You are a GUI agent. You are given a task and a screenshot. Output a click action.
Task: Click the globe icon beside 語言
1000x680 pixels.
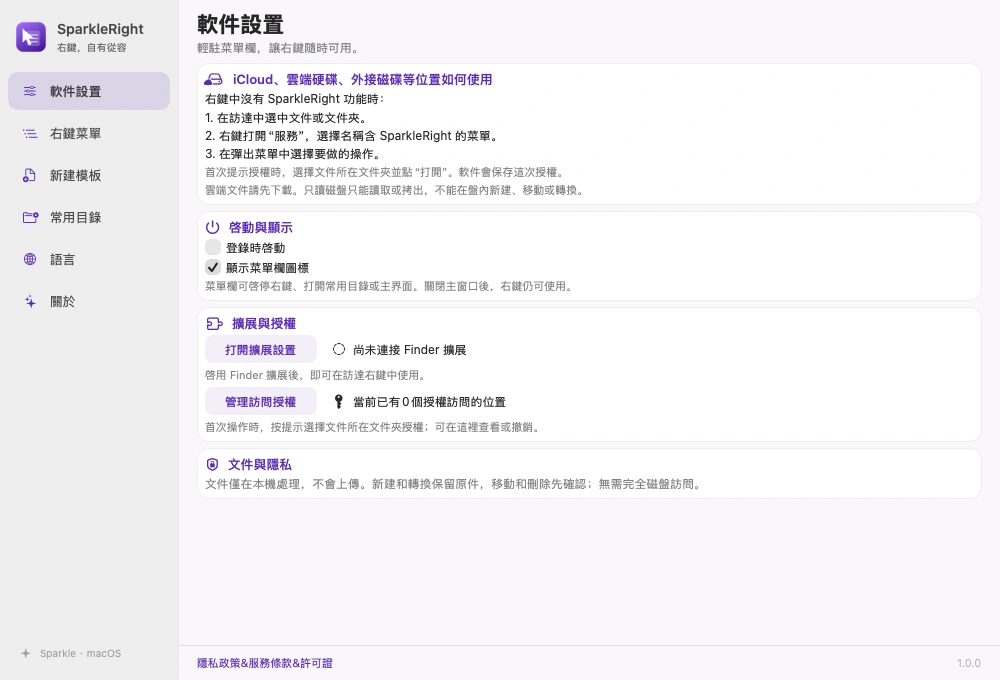(x=30, y=259)
